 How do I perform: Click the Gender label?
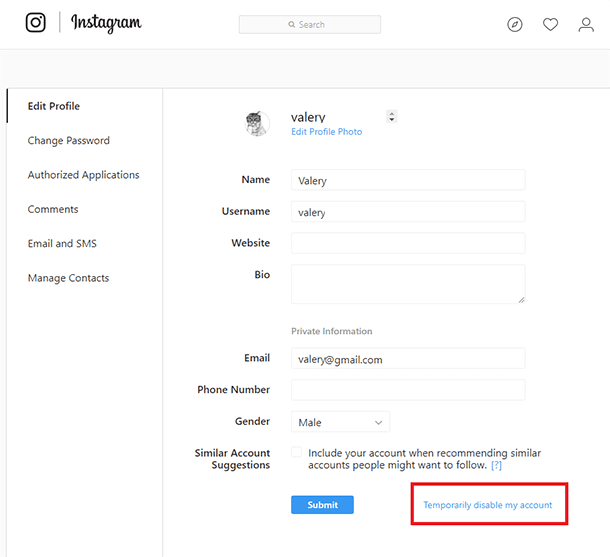[x=252, y=421]
